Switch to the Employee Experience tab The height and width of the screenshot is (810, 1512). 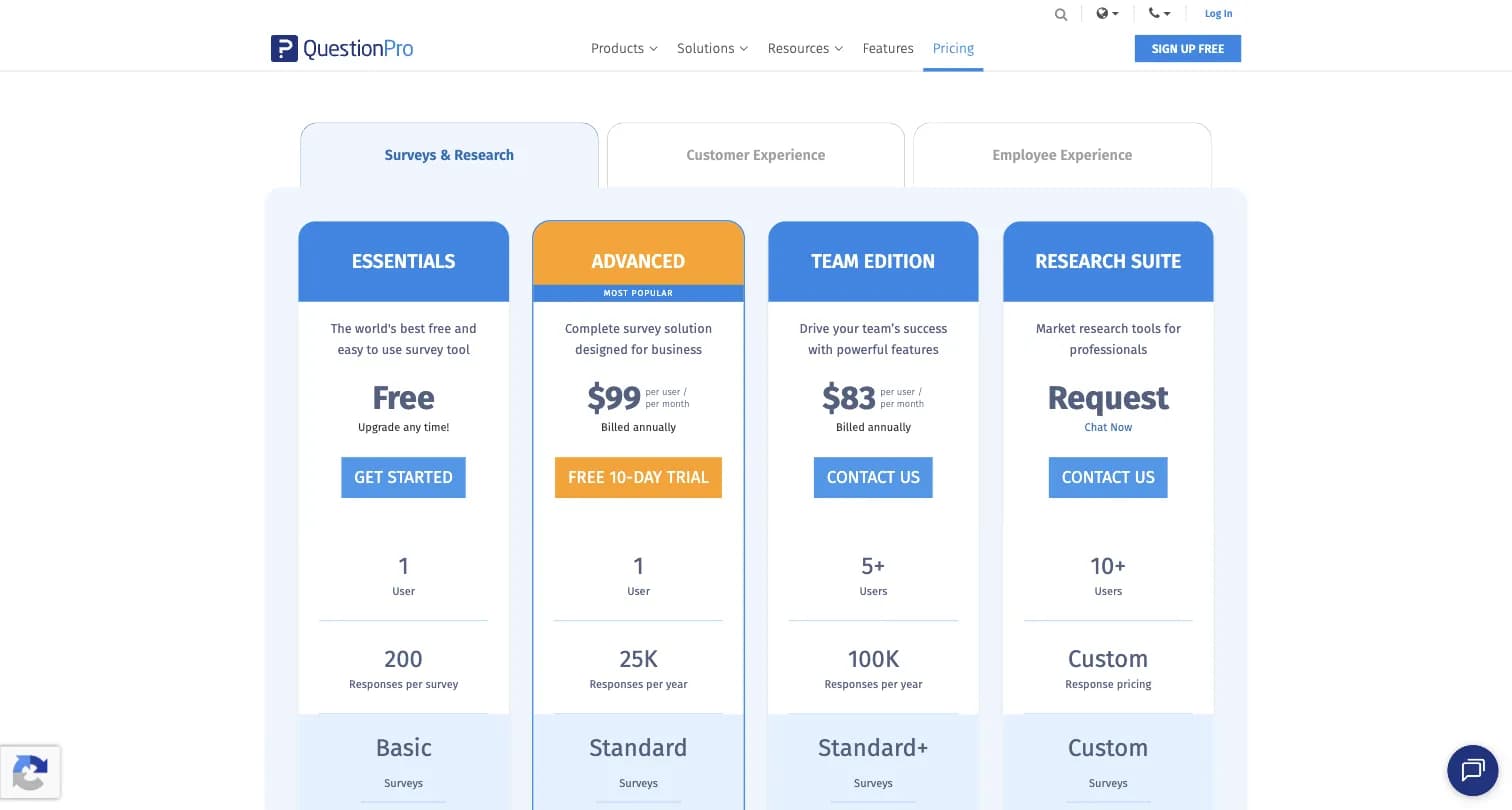tap(1062, 155)
